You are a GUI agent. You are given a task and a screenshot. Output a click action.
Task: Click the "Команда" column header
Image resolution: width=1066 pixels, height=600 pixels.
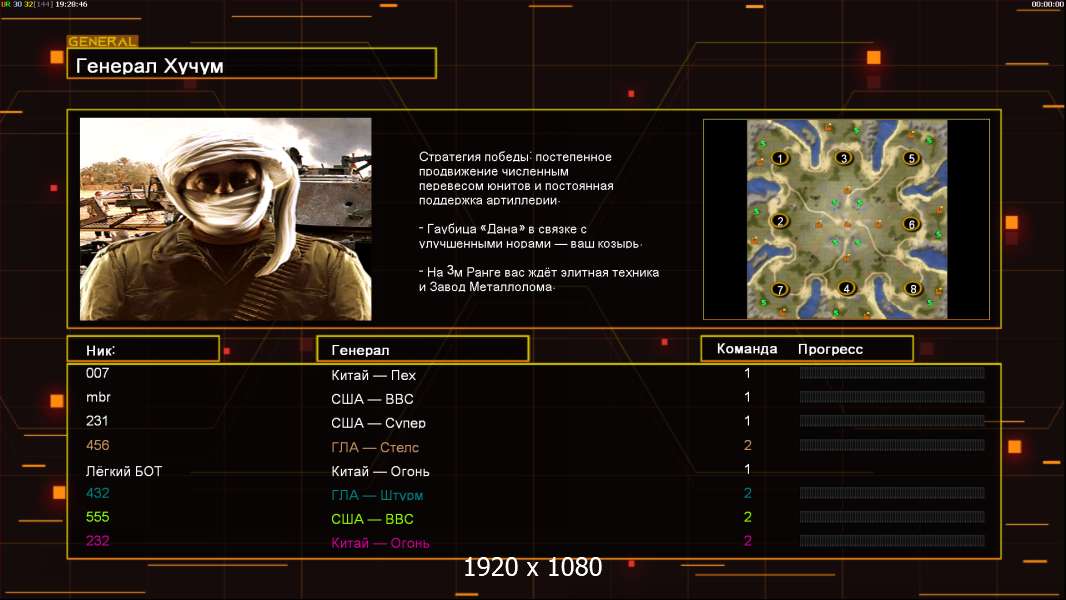747,349
